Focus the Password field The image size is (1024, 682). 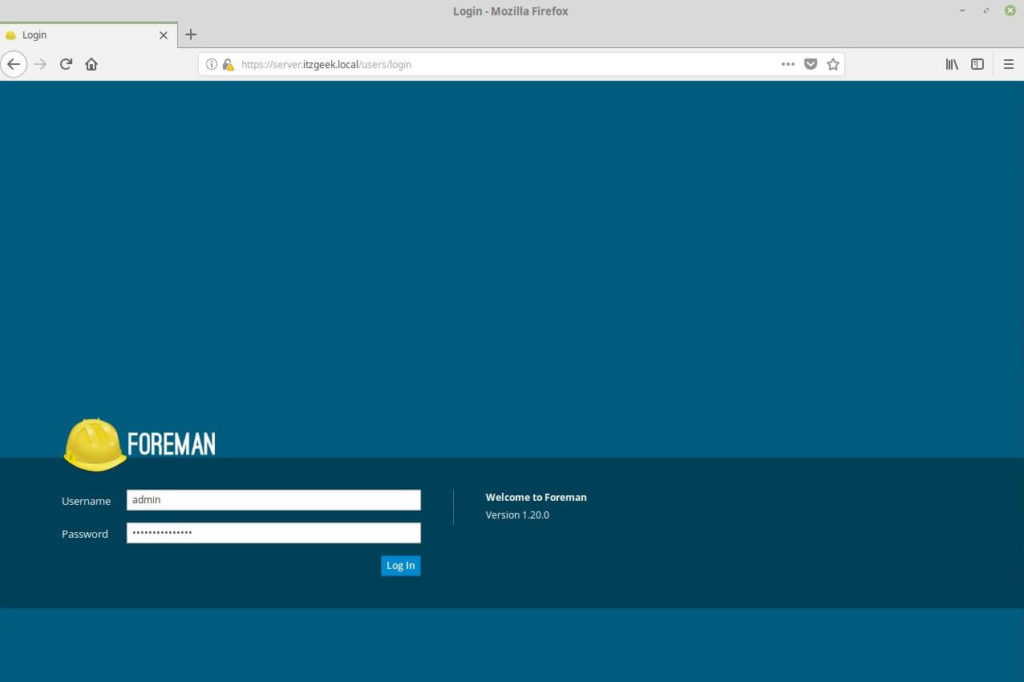(x=274, y=532)
